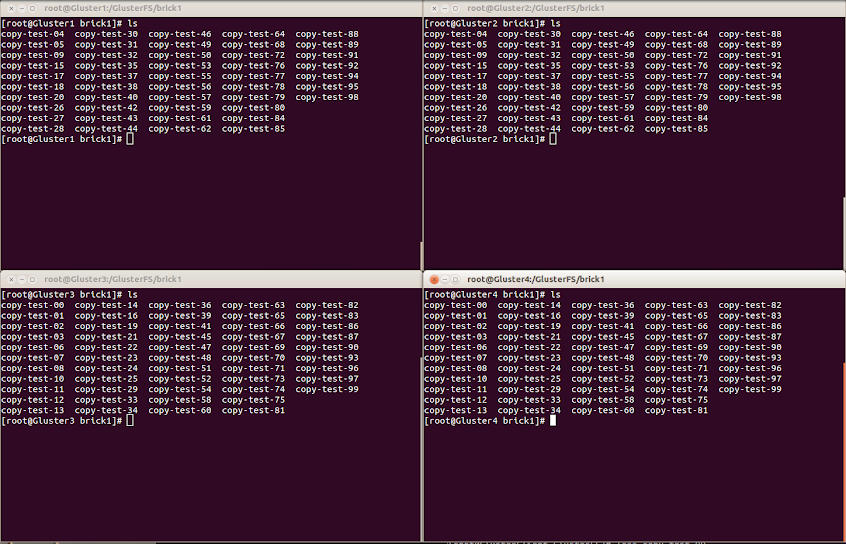Select copy-test-36 in Gluster4 terminal
The image size is (846, 544).
coord(603,306)
